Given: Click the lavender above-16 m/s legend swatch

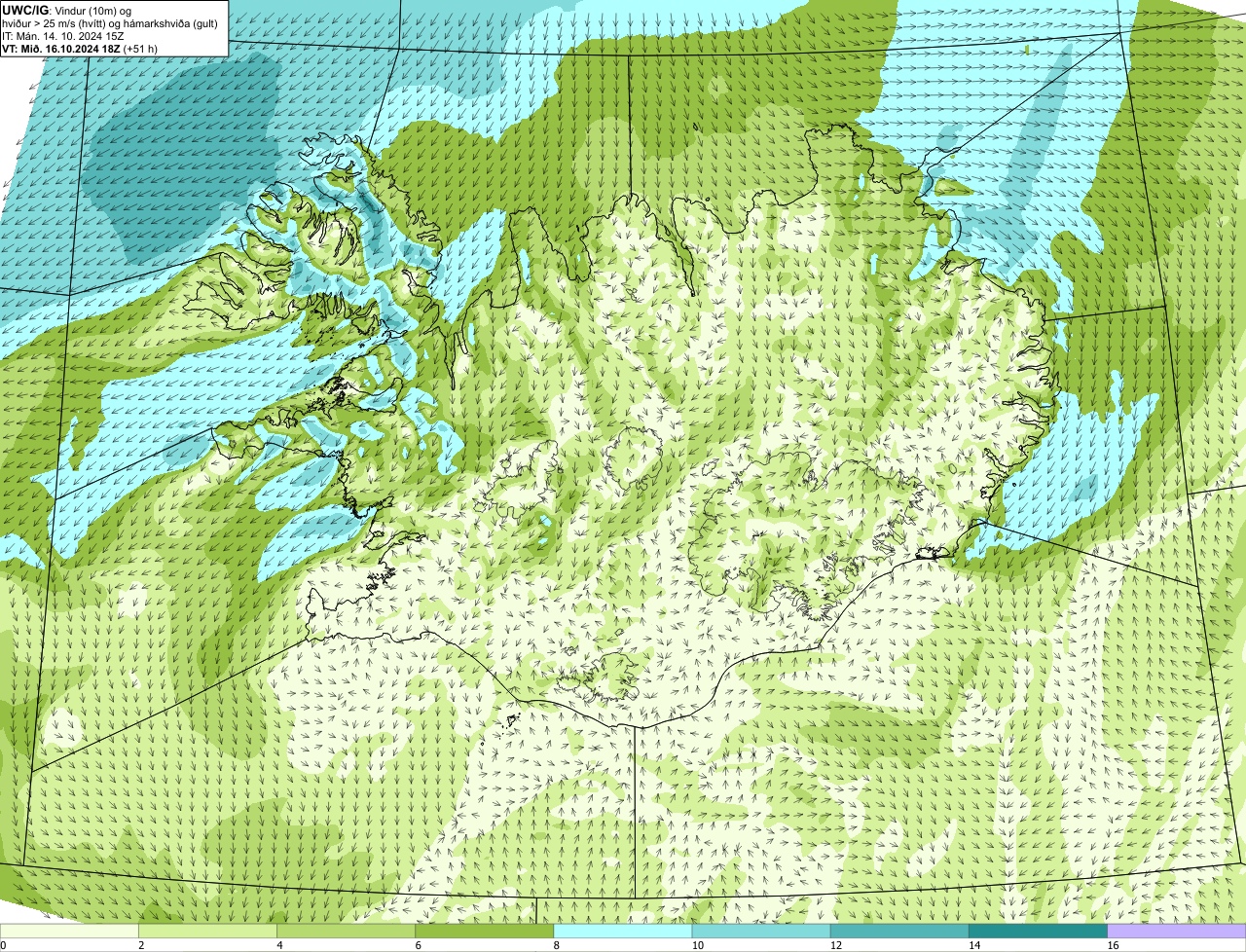Looking at the screenshot, I should (1177, 932).
